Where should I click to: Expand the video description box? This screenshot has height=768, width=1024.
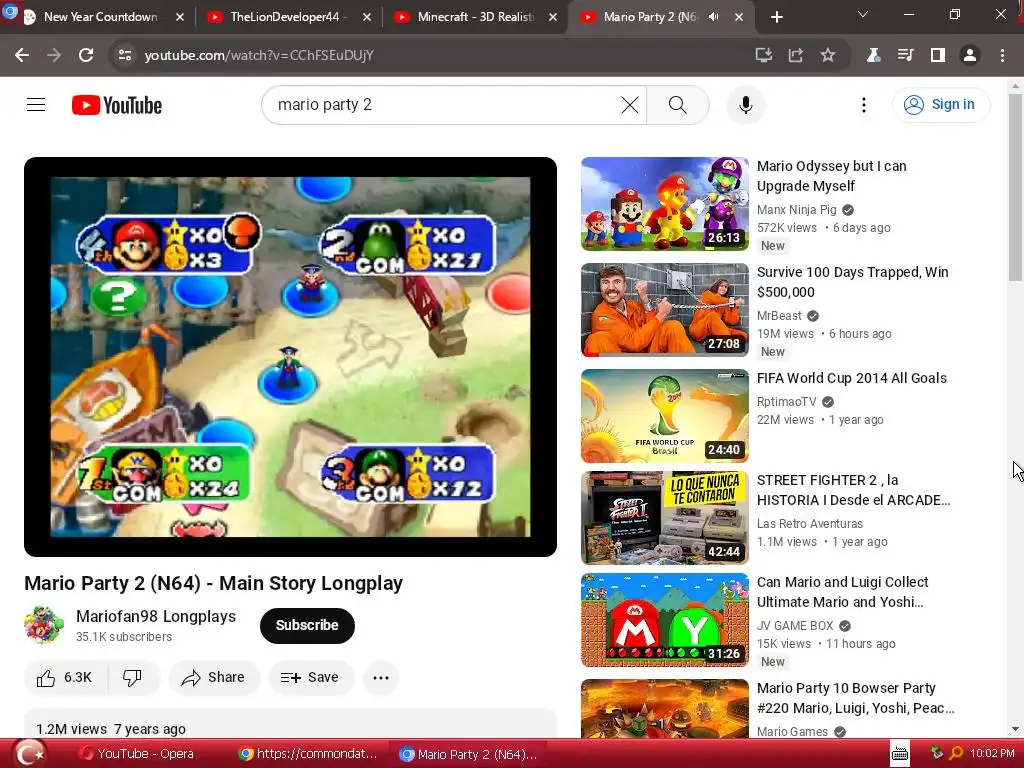[290, 725]
